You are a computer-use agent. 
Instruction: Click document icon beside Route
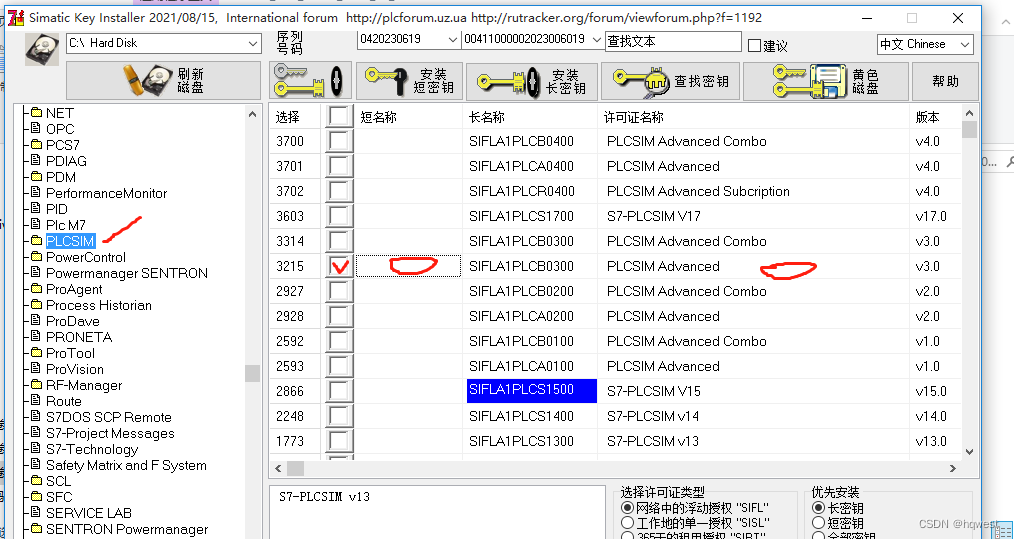[36, 401]
